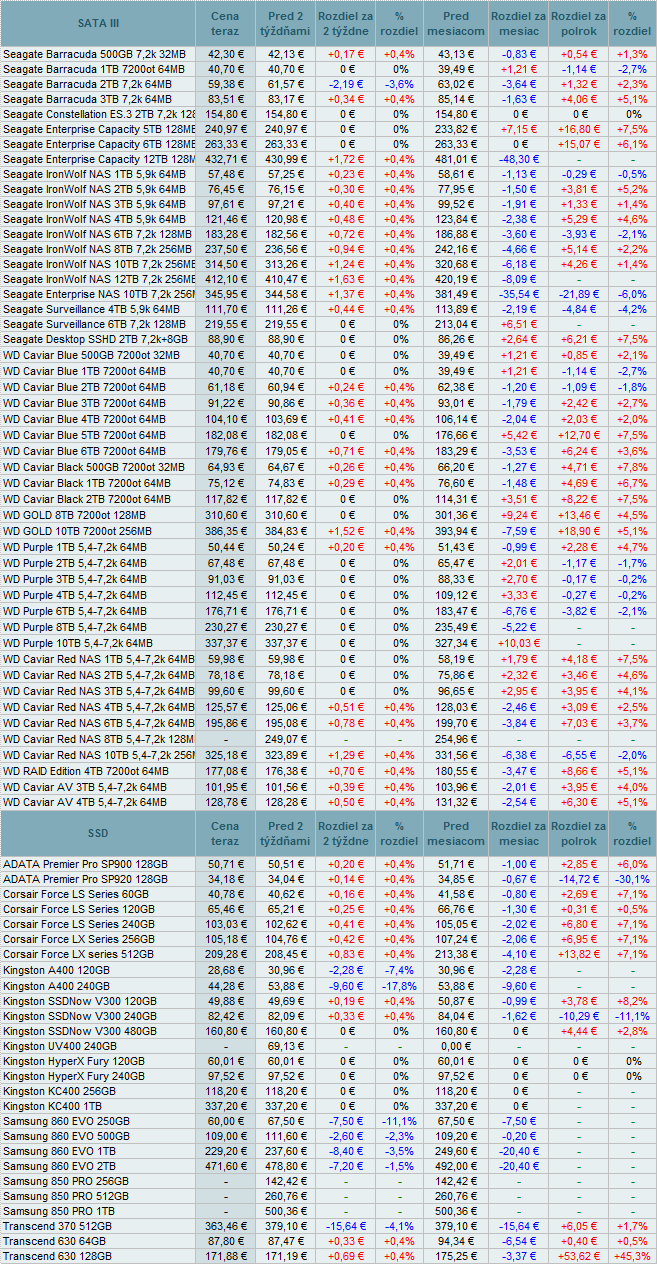Select WD GOLD 8TB 7200ot 128MB
Screen dimensions: 657x1264
(75, 515)
